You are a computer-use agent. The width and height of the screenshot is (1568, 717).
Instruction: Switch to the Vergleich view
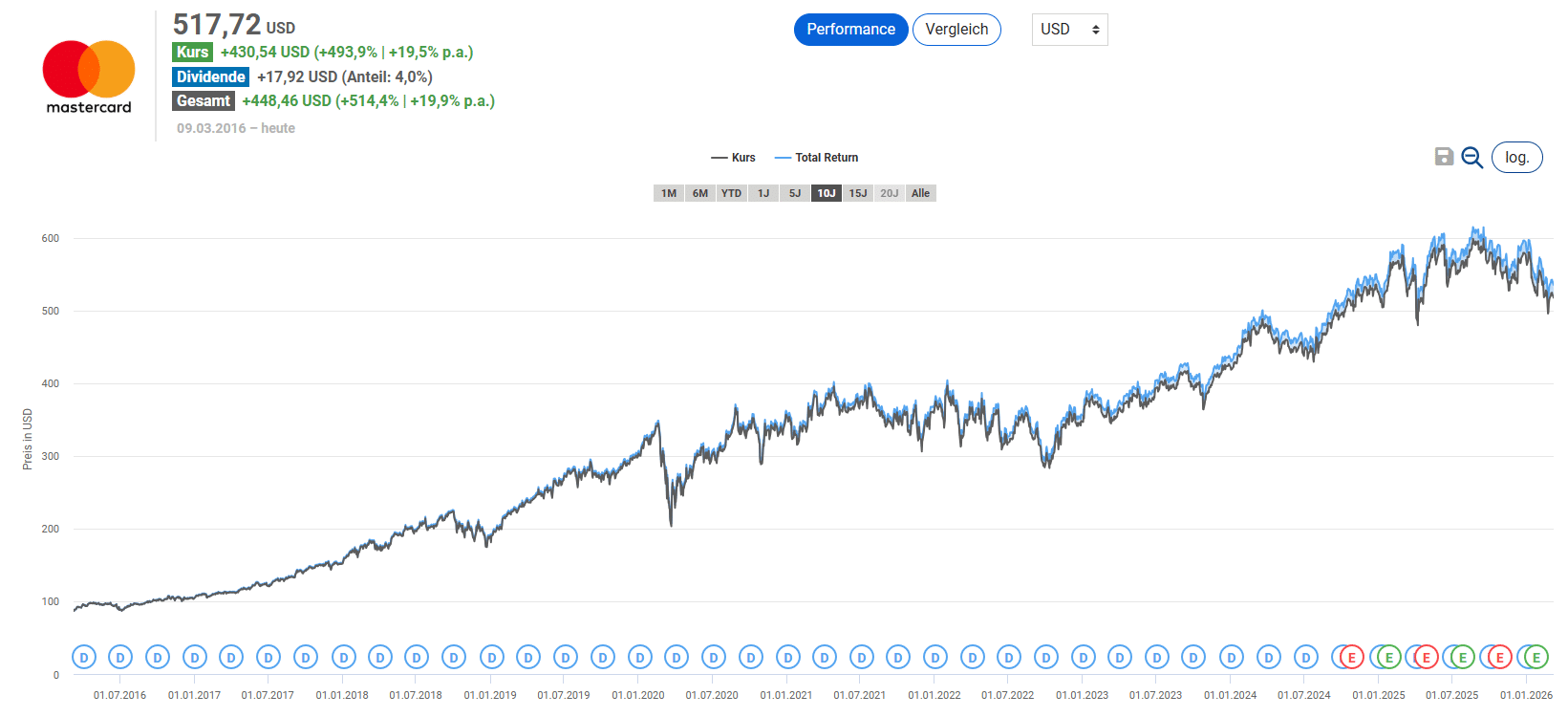coord(956,30)
